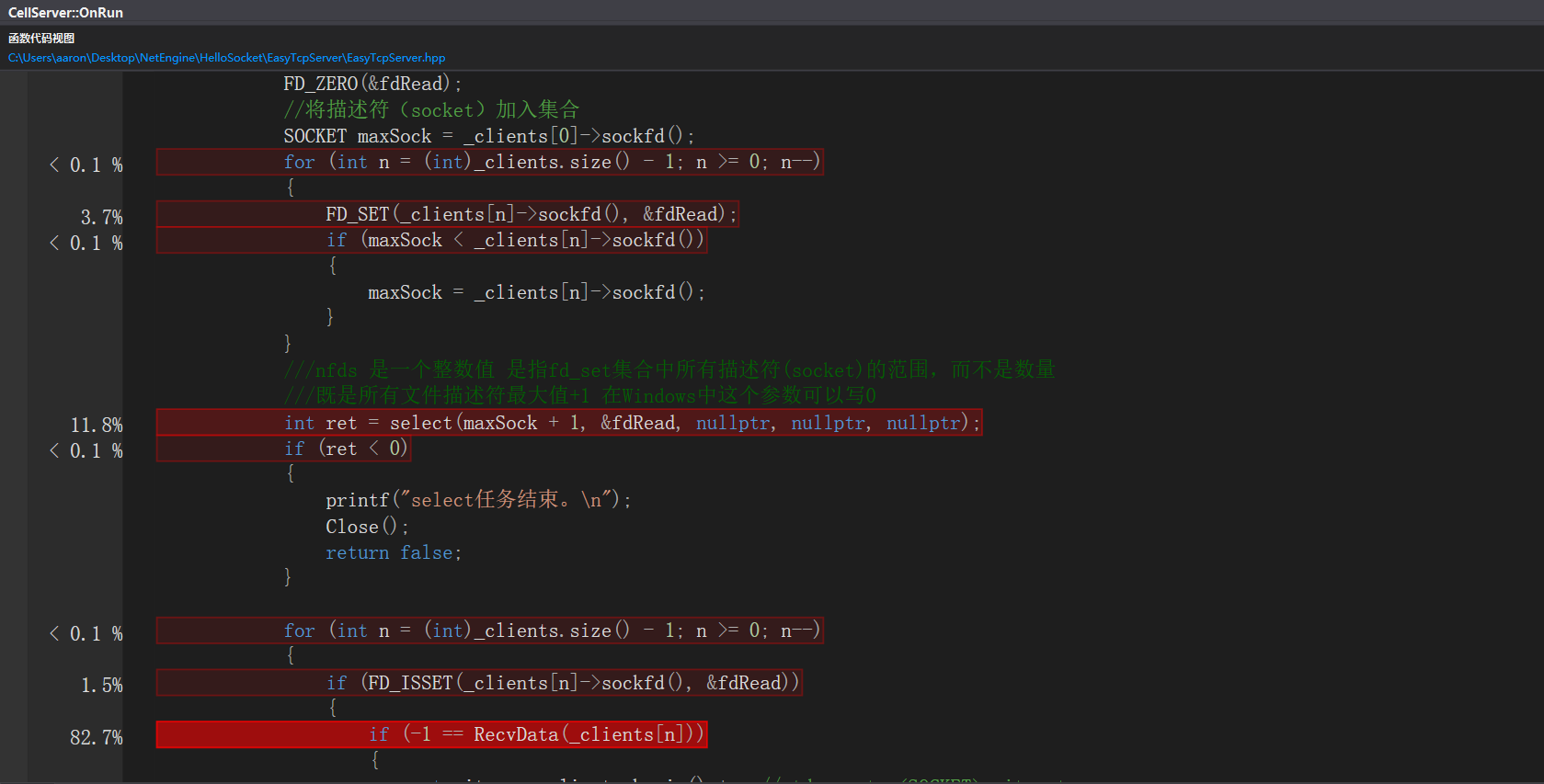Image resolution: width=1544 pixels, height=784 pixels.
Task: Click the comment //将描述符（socket）加入集合
Action: (431, 109)
